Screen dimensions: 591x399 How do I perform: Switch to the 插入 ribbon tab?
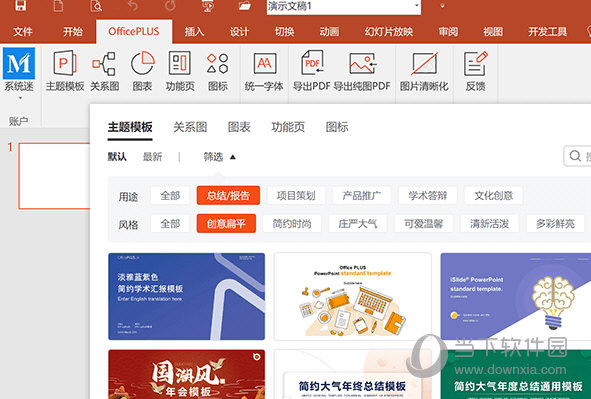[194, 32]
